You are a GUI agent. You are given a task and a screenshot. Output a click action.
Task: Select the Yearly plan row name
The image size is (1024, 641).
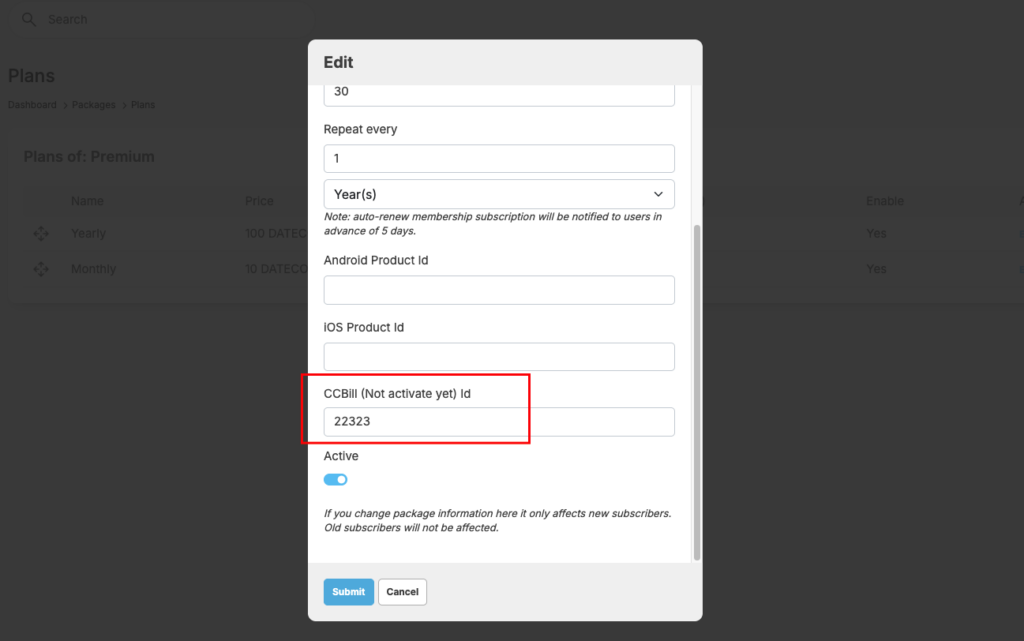tap(88, 234)
